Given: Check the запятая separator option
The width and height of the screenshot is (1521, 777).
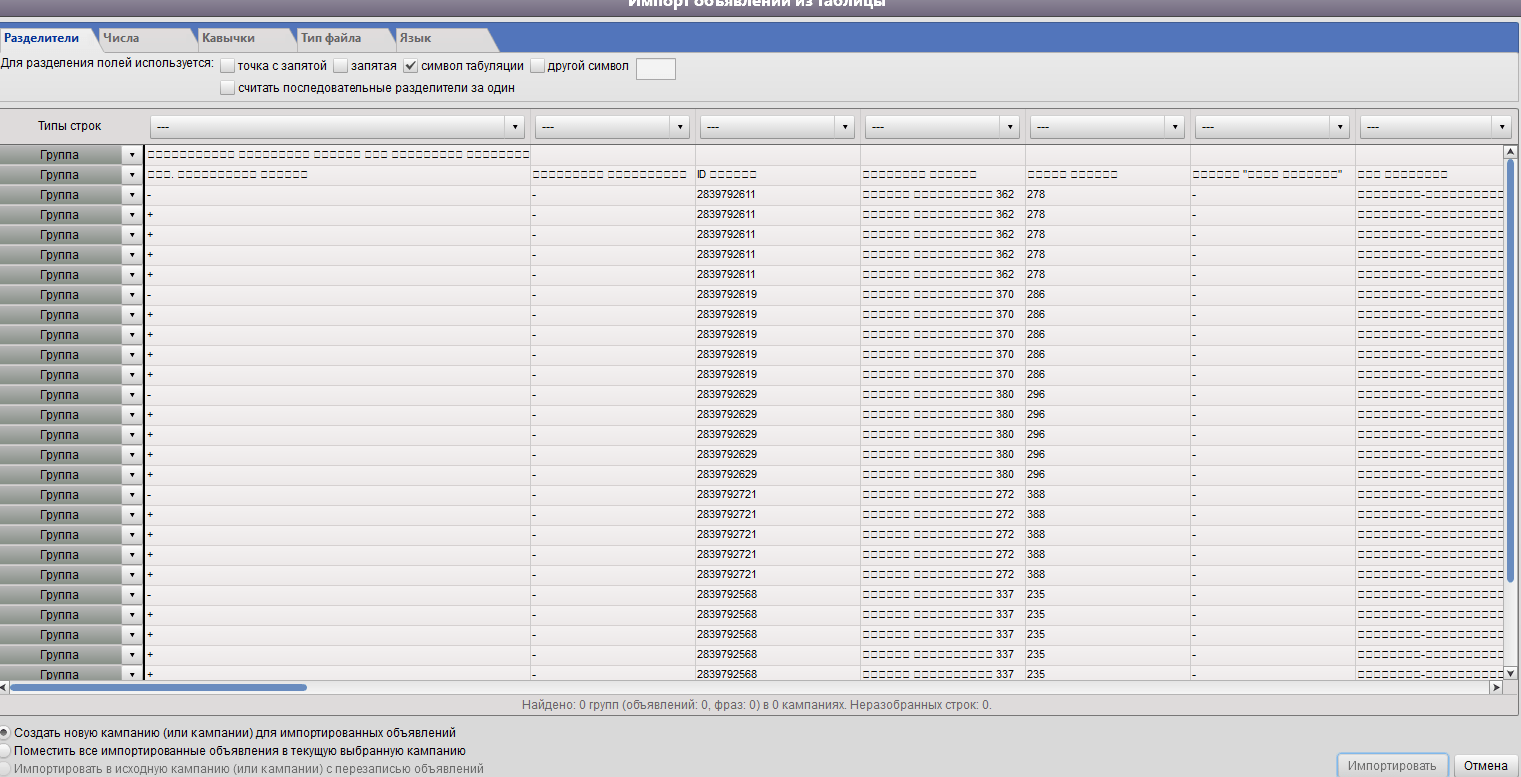Looking at the screenshot, I should [x=341, y=67].
